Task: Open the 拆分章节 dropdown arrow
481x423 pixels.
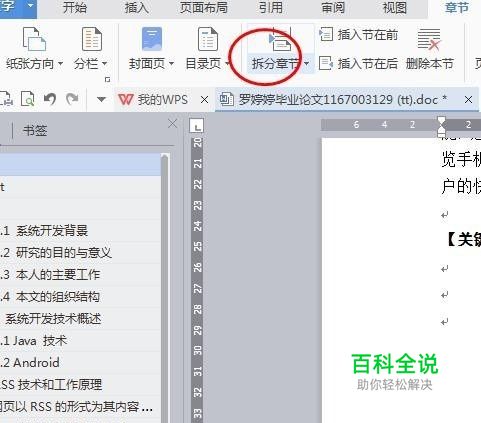Action: [x=306, y=63]
